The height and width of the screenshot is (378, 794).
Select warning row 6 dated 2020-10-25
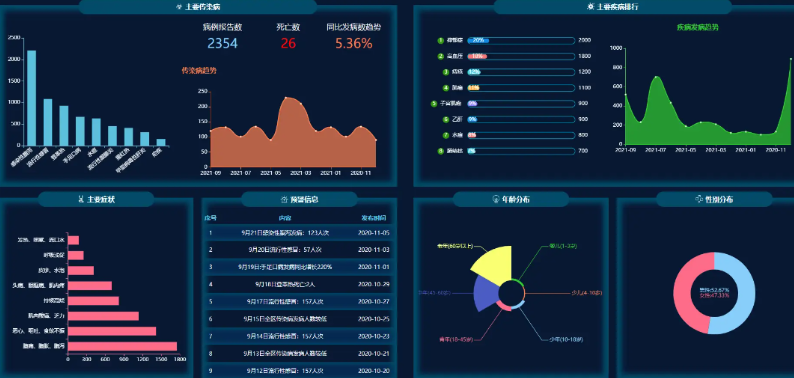click(299, 319)
